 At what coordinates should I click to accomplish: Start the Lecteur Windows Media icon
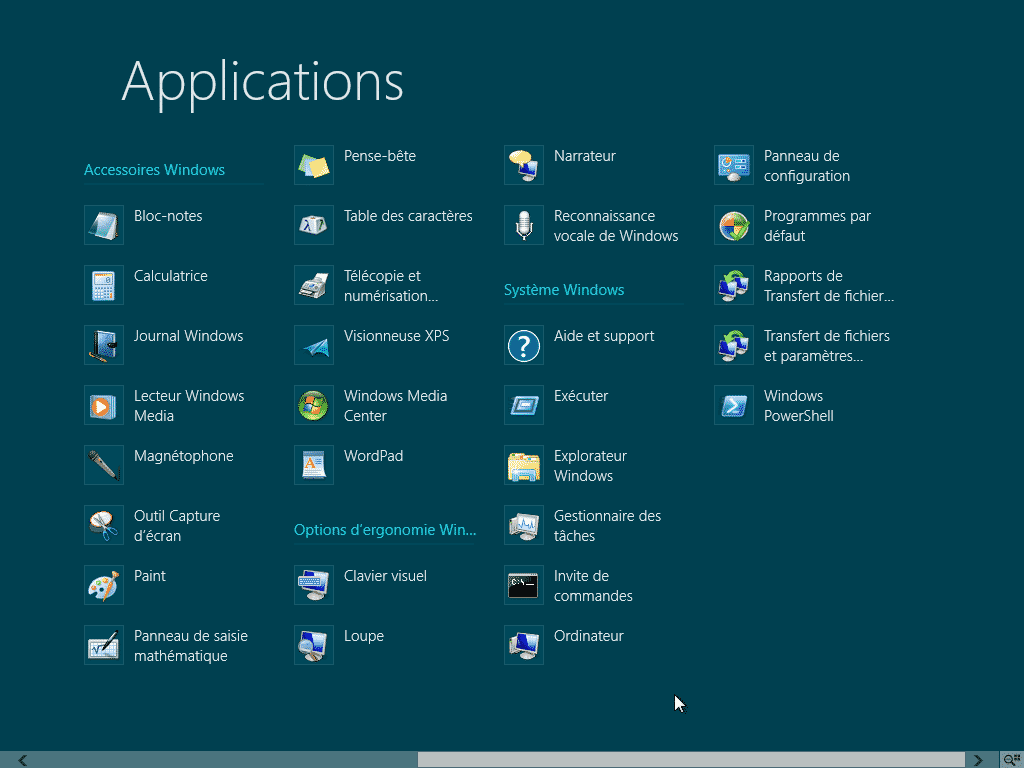coord(104,406)
